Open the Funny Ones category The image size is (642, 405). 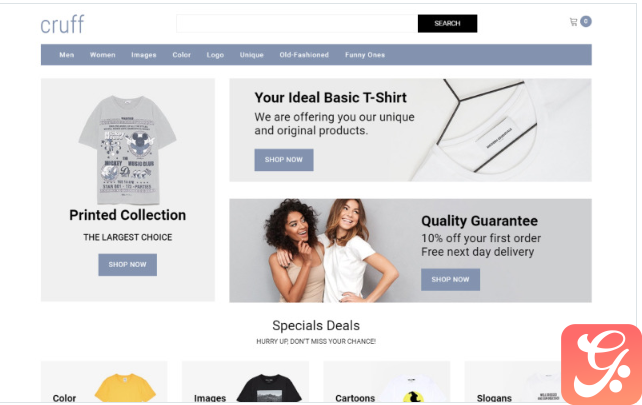(365, 55)
